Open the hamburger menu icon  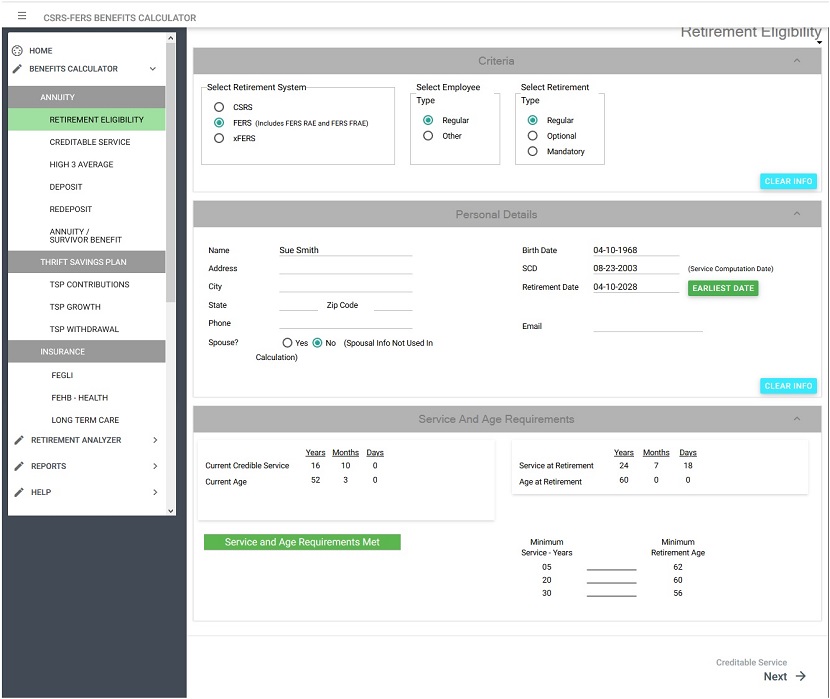point(22,16)
